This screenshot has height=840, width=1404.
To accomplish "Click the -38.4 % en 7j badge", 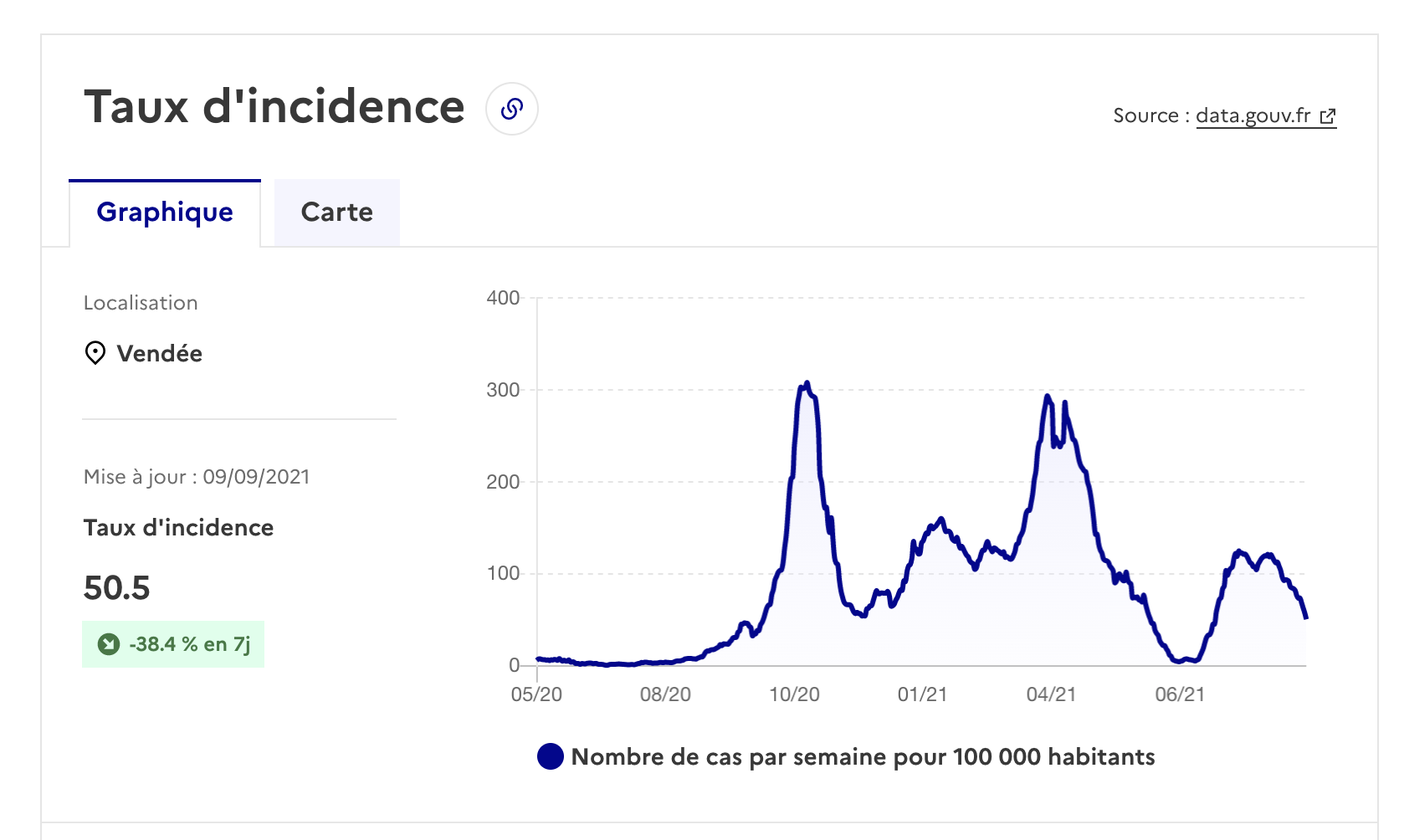I will click(x=173, y=644).
